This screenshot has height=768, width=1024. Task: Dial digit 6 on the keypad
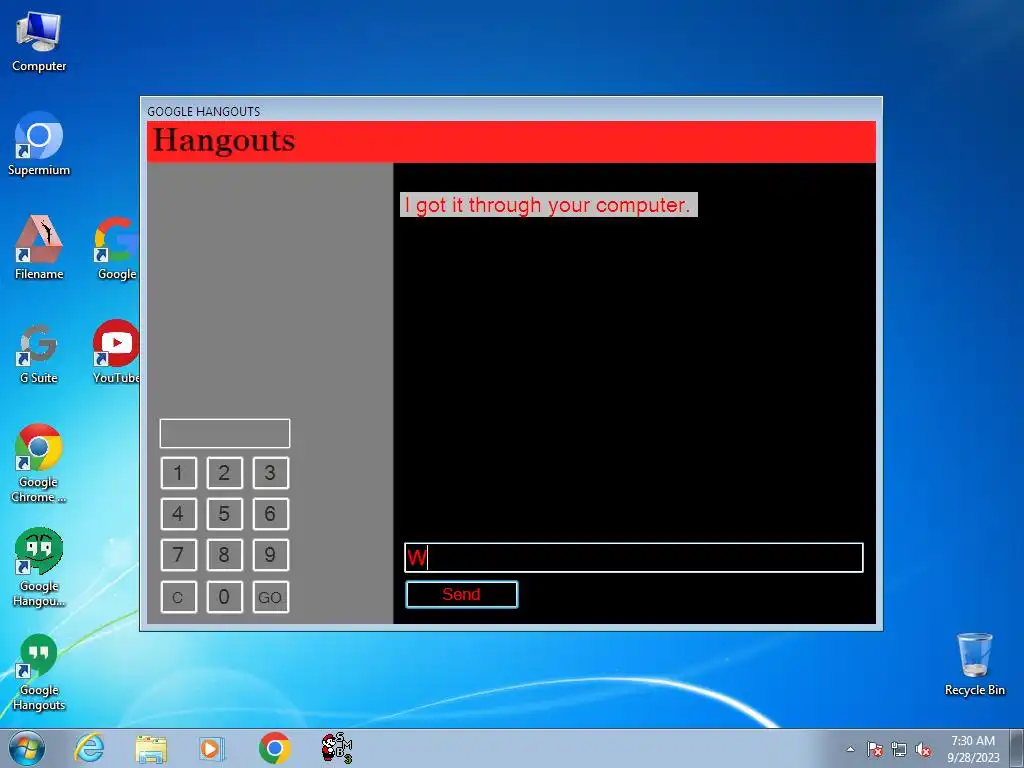tap(270, 514)
